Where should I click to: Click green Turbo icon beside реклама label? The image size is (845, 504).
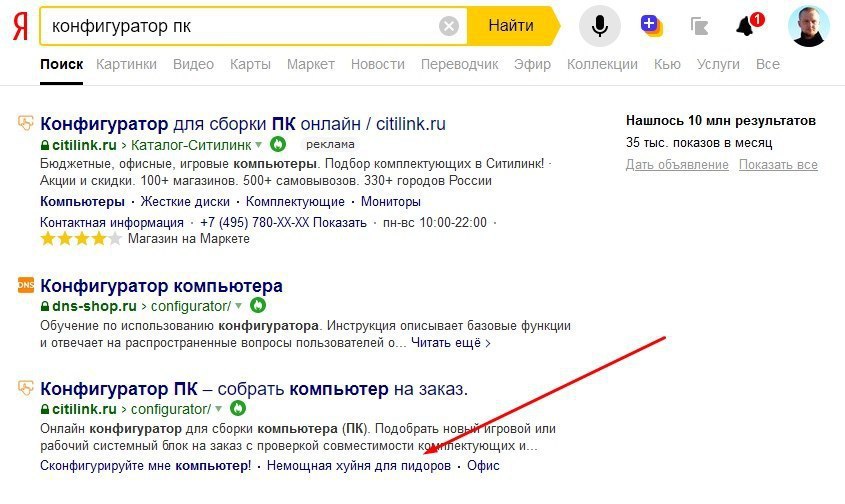pyautogui.click(x=278, y=144)
